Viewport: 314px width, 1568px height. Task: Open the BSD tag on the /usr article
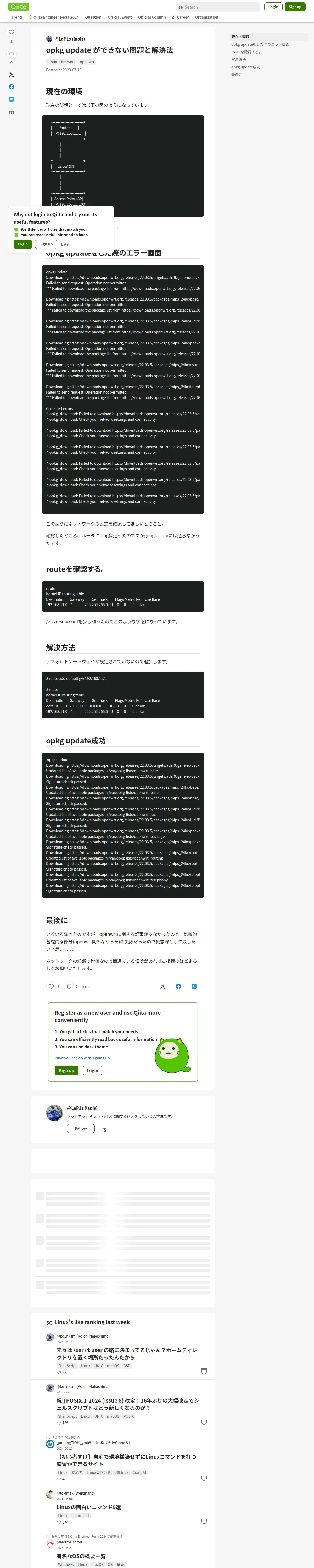point(127,1366)
